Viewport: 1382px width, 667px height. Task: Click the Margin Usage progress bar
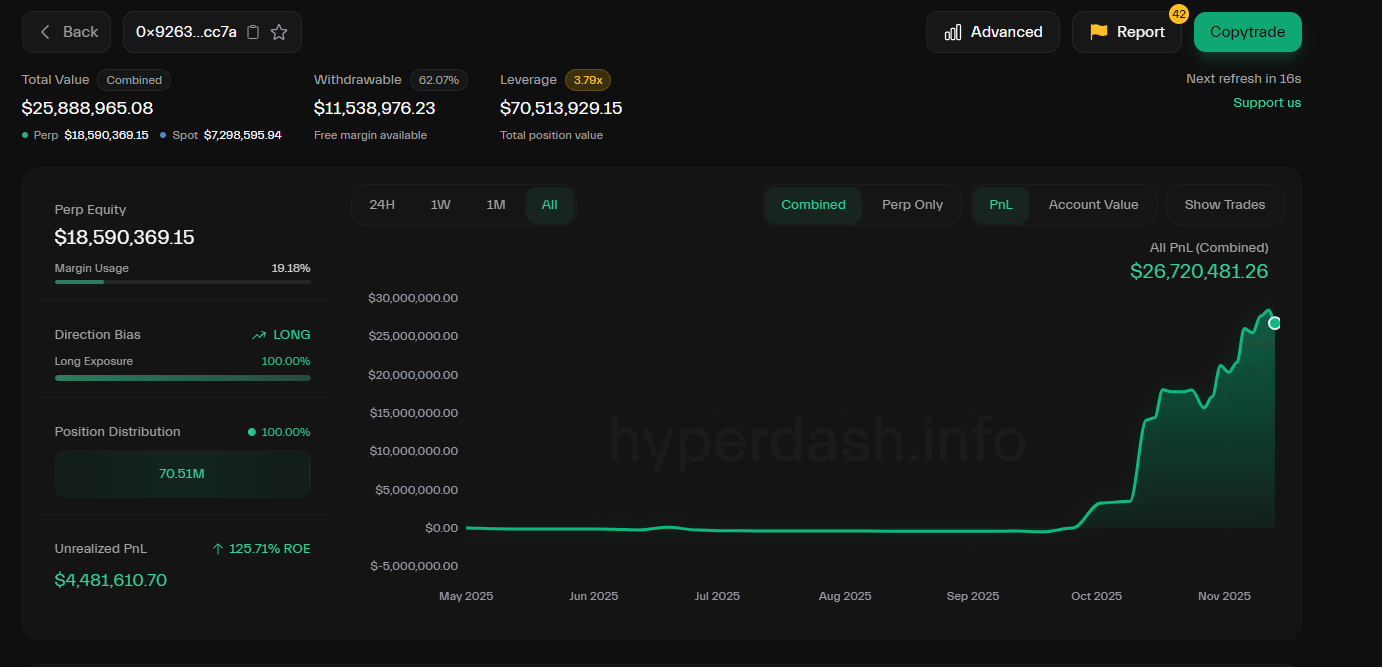(x=182, y=282)
